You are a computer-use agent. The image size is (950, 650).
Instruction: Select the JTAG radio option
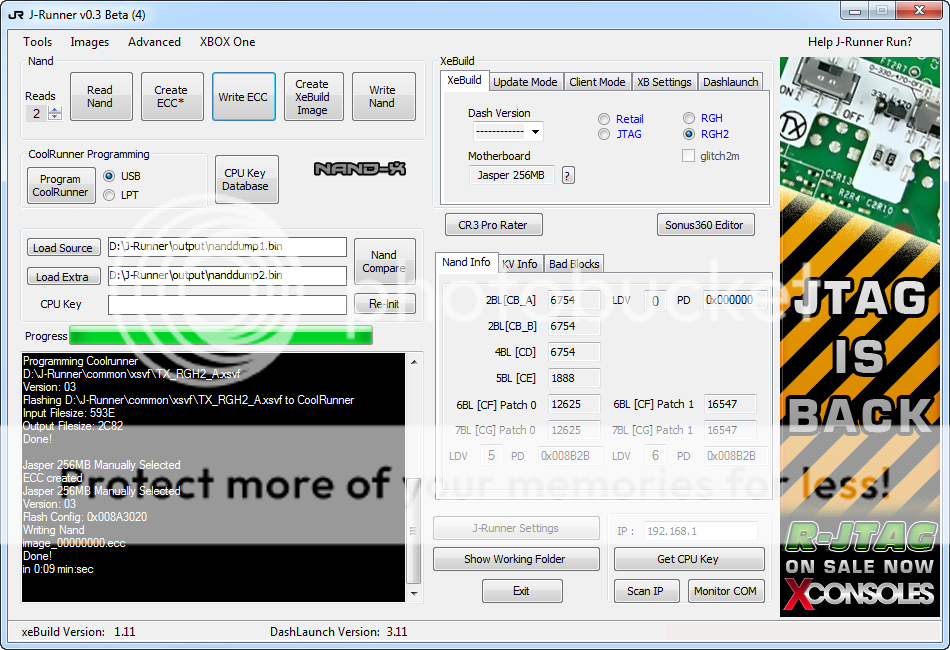(604, 134)
